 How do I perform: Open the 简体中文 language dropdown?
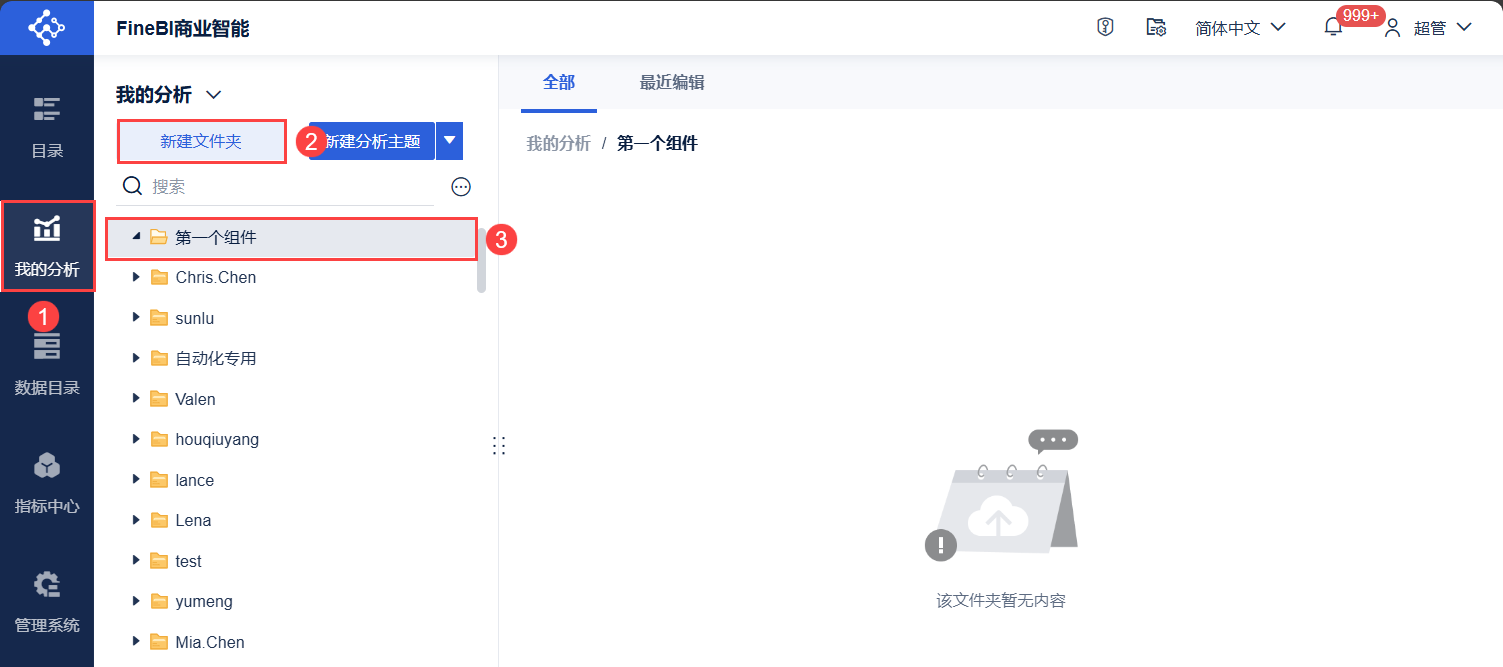point(1240,28)
